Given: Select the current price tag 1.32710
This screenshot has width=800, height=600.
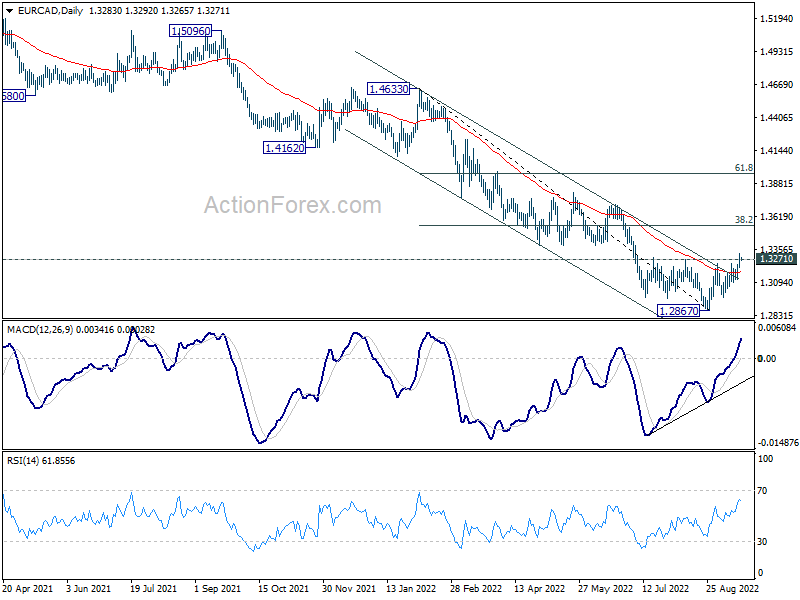Looking at the screenshot, I should [x=777, y=259].
